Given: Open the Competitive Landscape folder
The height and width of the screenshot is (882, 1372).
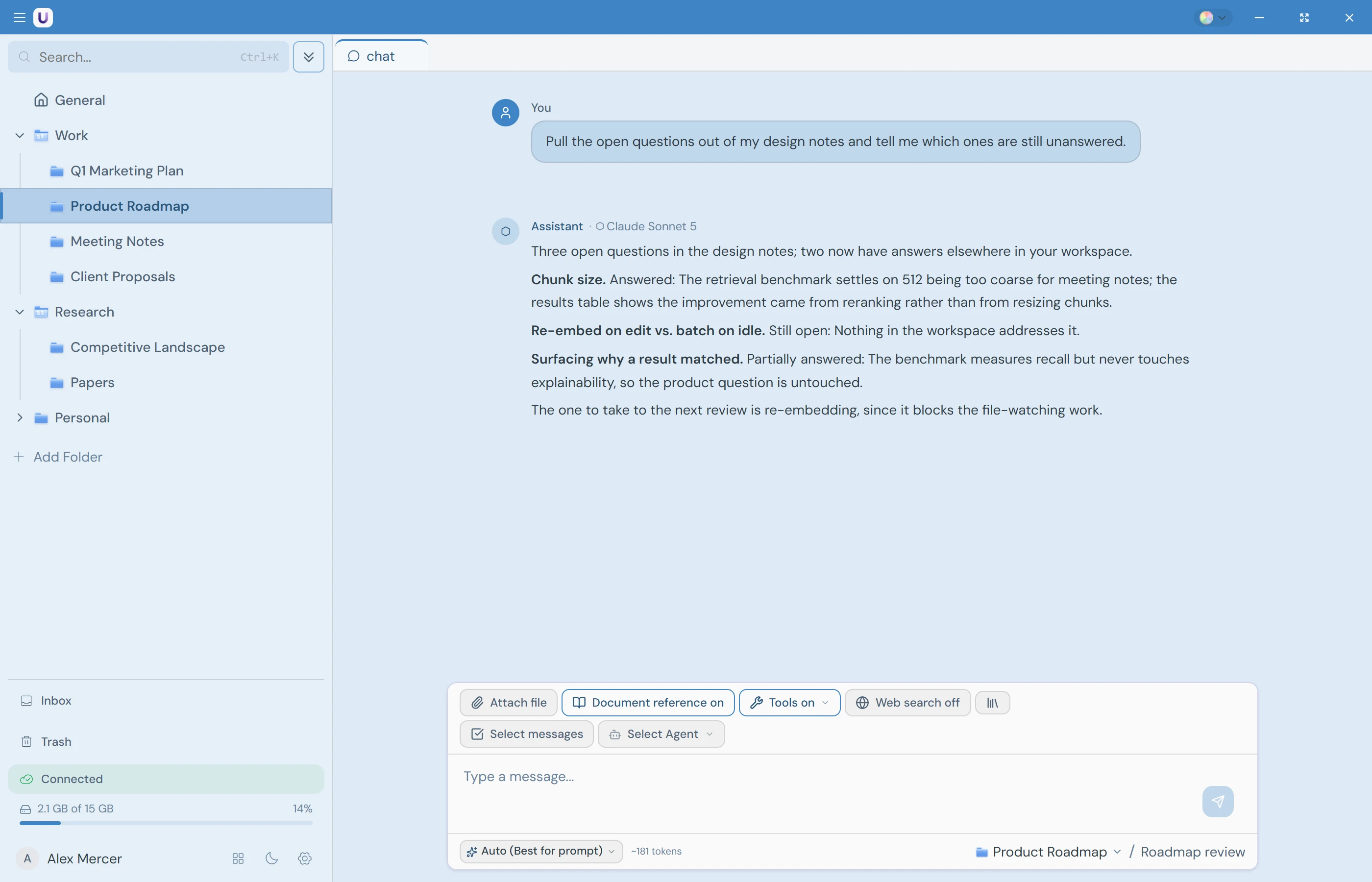Looking at the screenshot, I should [x=166, y=347].
